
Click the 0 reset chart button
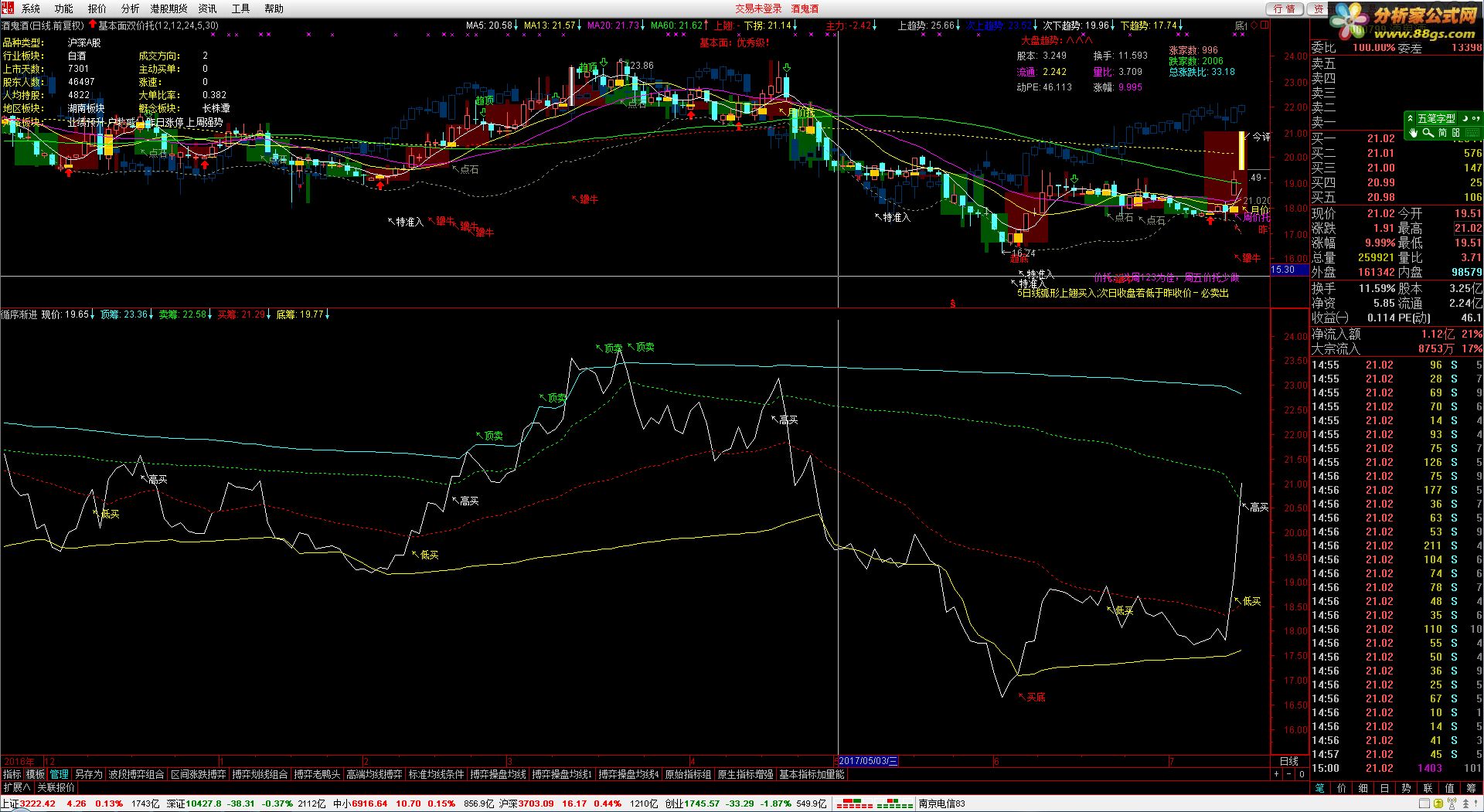tap(1302, 774)
